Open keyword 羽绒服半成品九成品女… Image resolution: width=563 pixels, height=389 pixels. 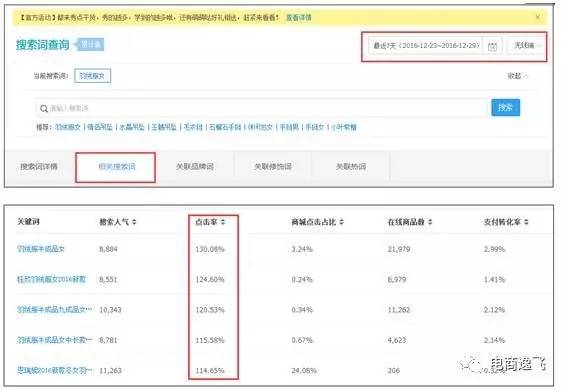54,309
